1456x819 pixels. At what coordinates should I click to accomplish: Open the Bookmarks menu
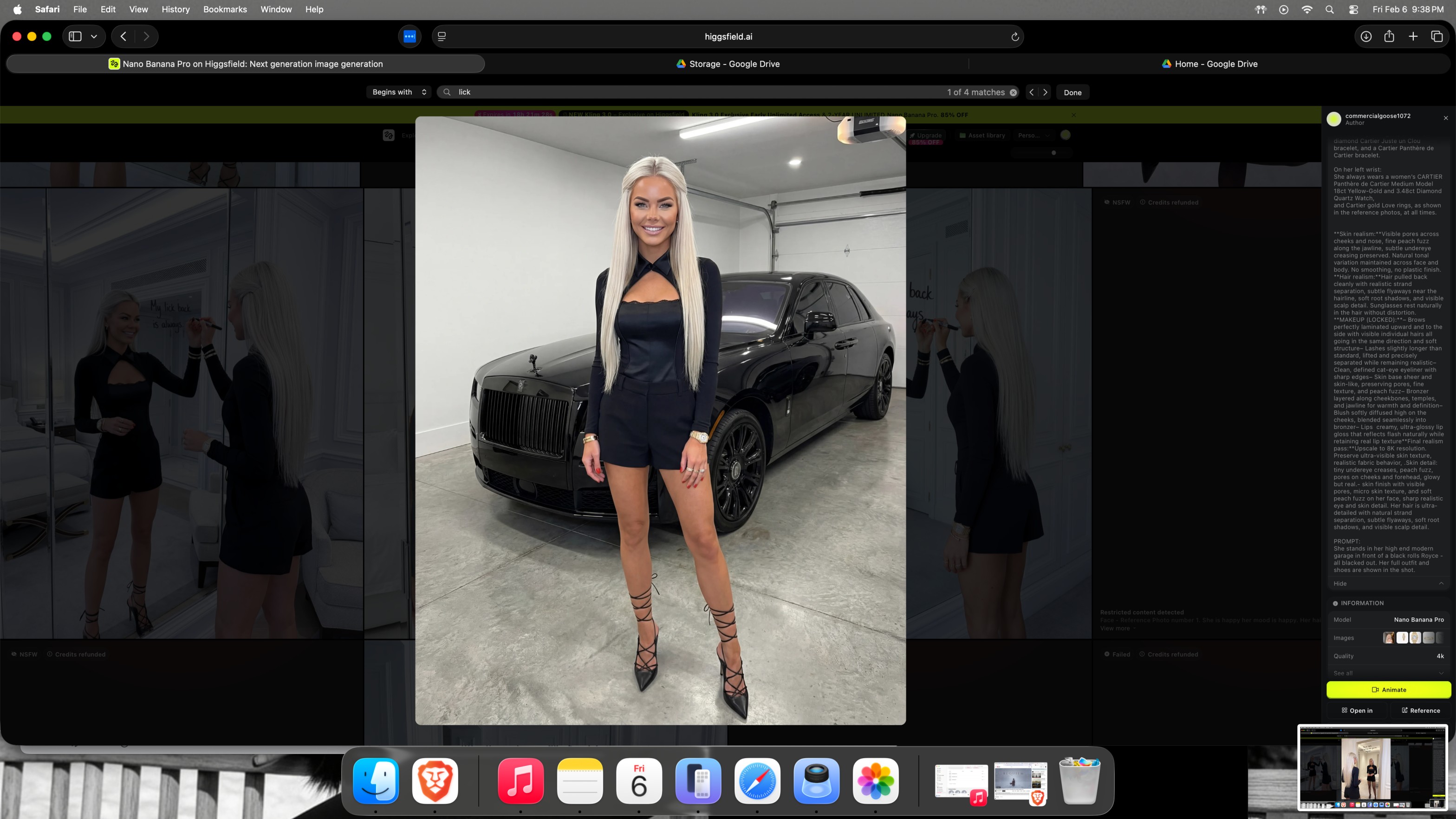[x=224, y=9]
